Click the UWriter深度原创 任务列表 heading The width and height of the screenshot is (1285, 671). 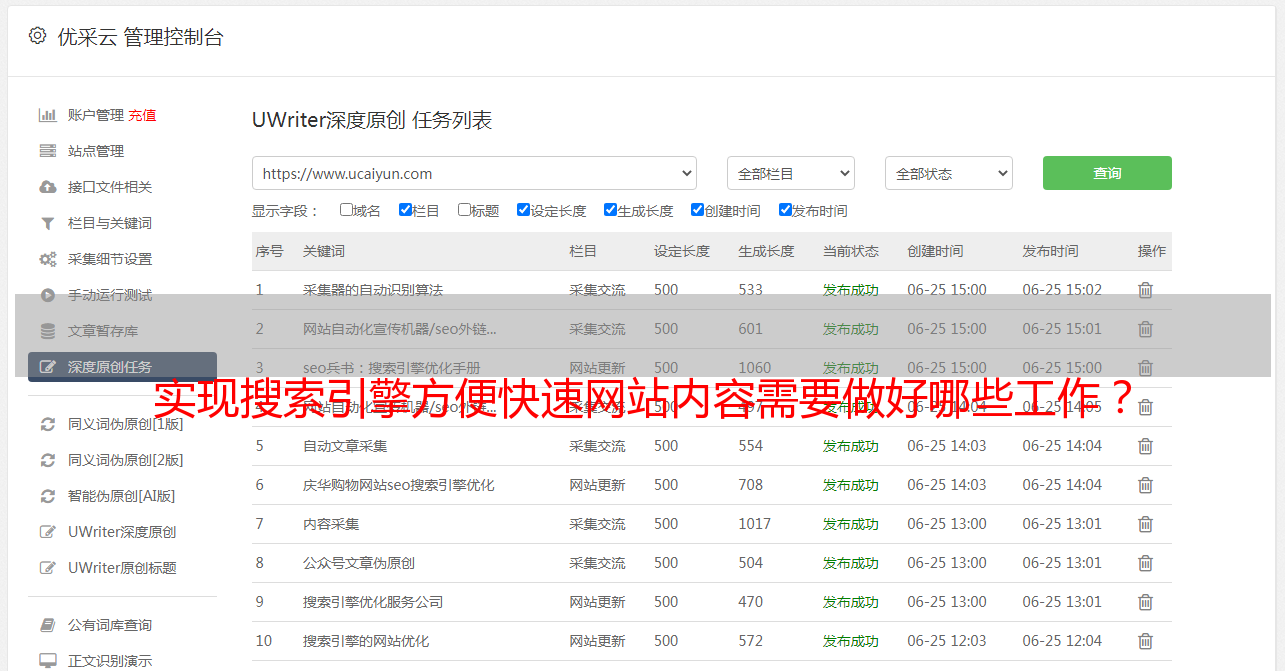click(372, 121)
